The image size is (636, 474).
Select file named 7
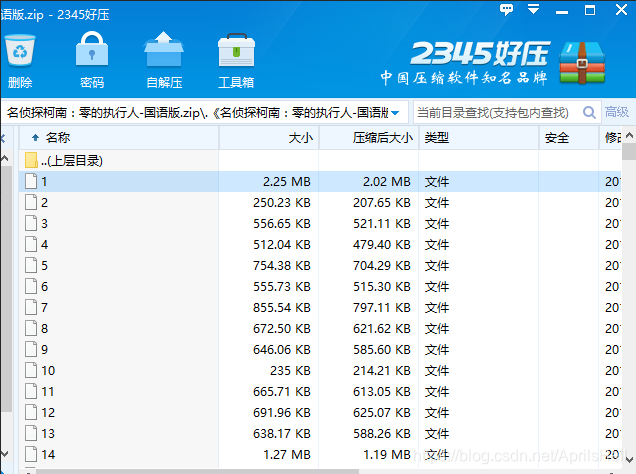[x=44, y=308]
